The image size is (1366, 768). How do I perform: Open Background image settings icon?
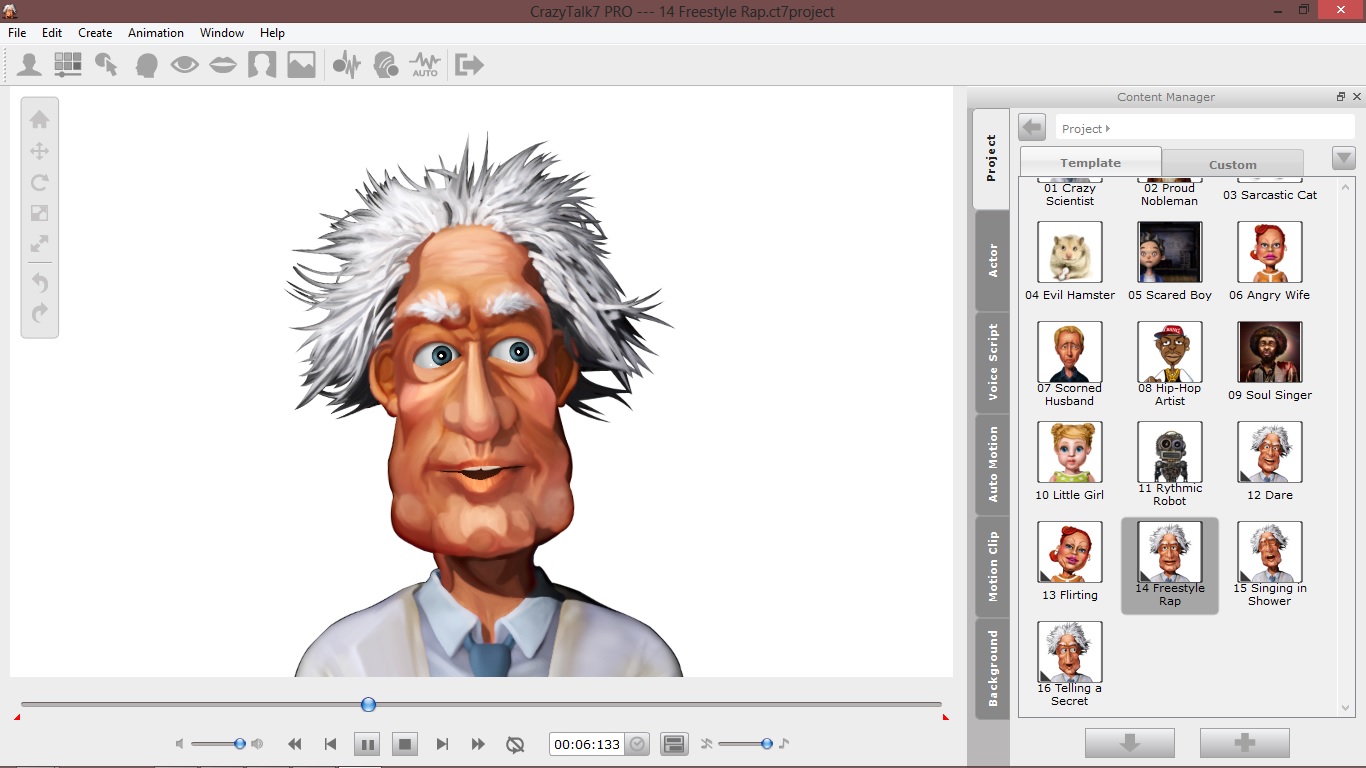tap(301, 65)
